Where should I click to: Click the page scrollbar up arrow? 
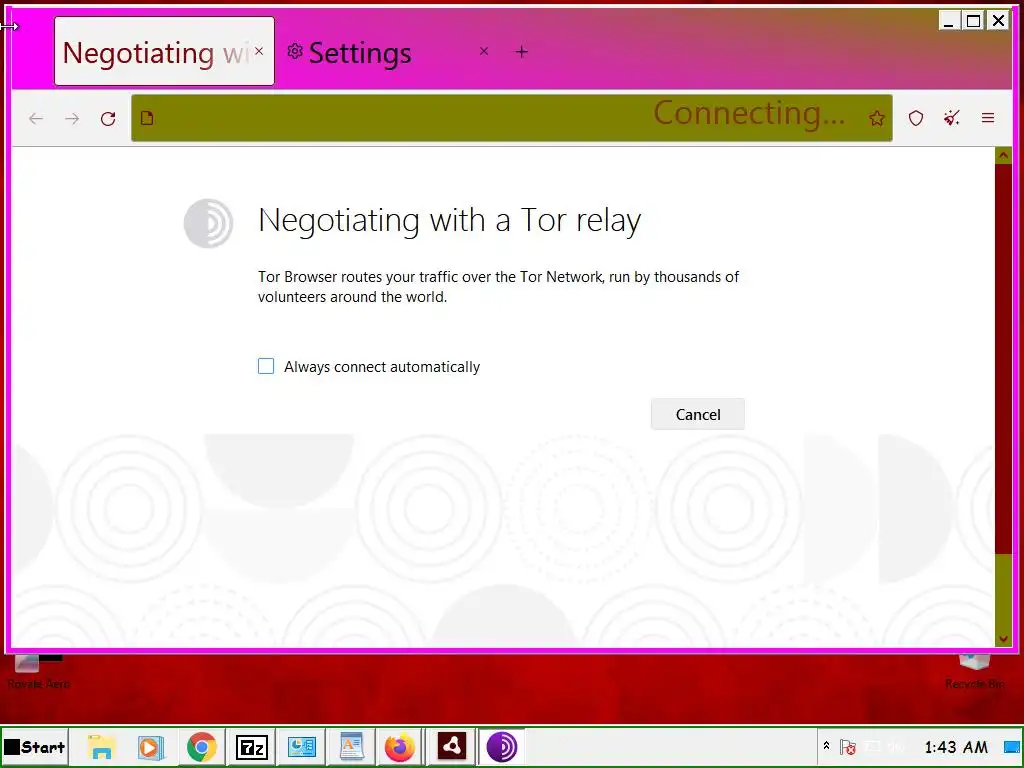[x=1003, y=155]
